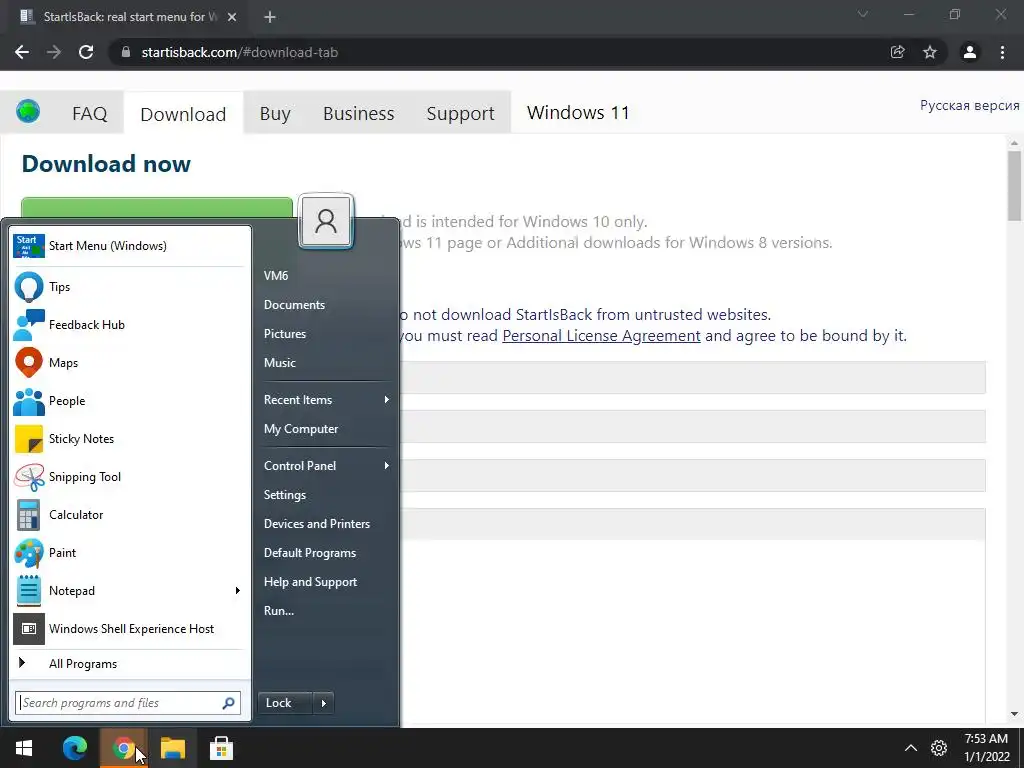Switch to Русская версия link

coord(969,106)
